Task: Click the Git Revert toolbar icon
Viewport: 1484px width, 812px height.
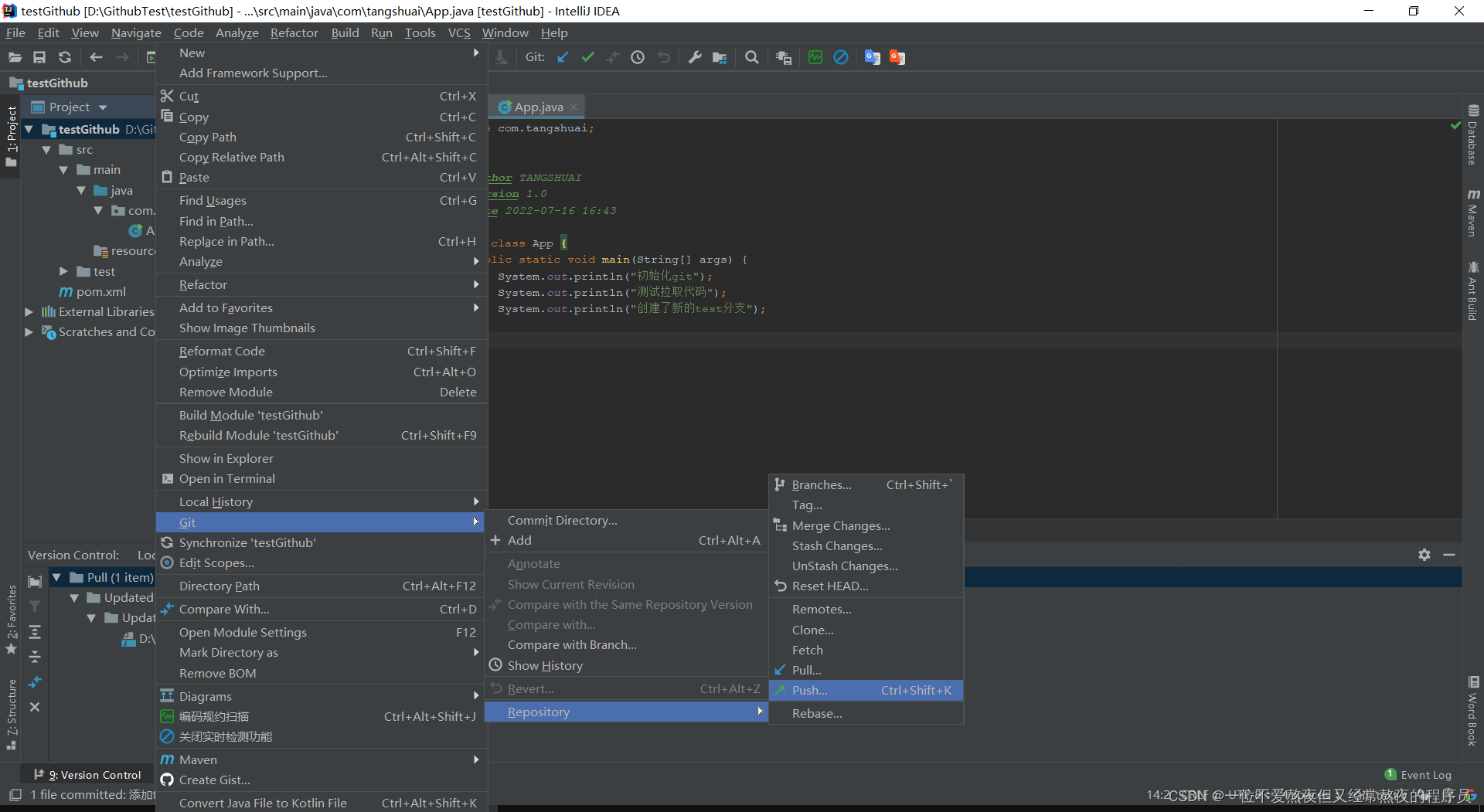Action: 663,57
